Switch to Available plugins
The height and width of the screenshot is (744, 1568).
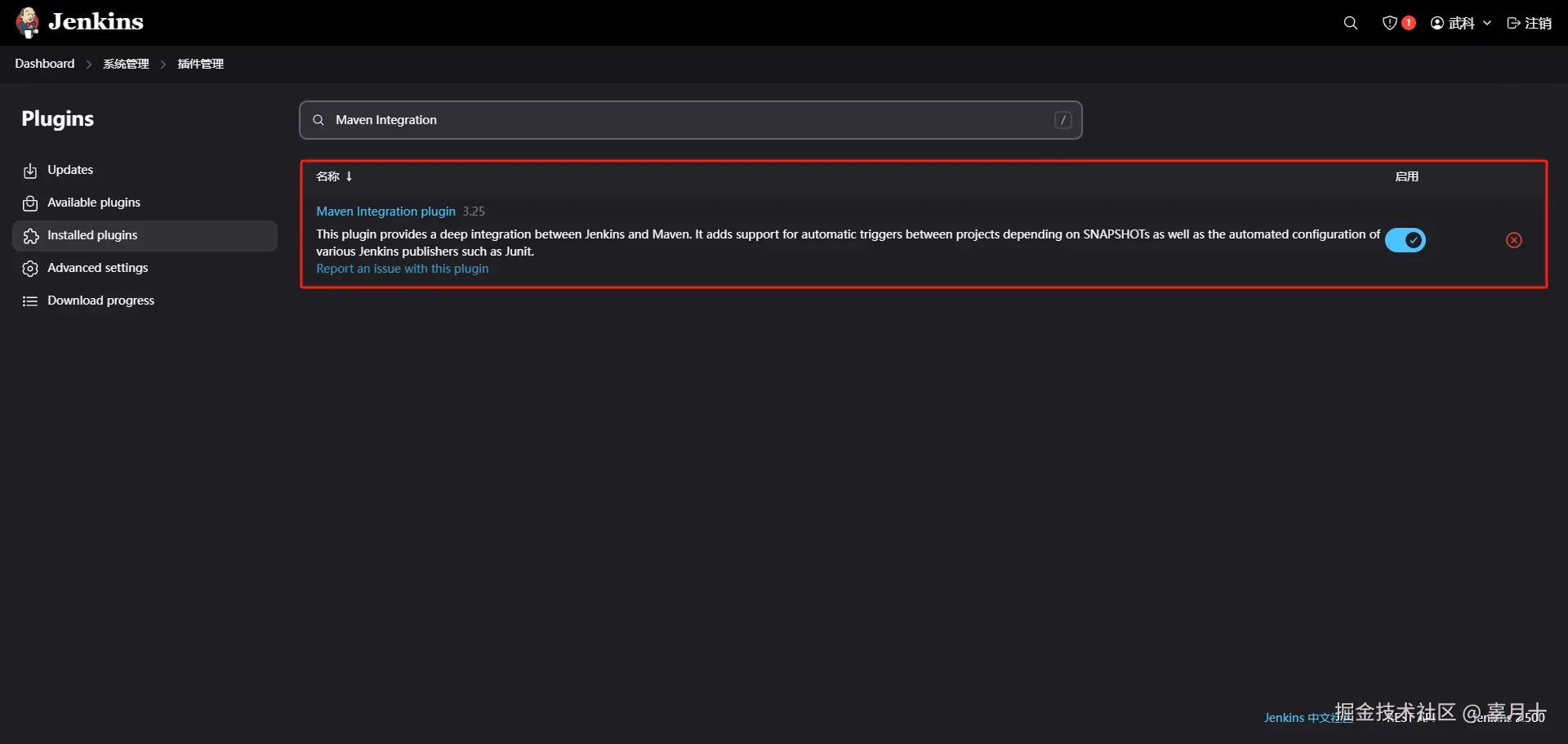tap(145, 203)
